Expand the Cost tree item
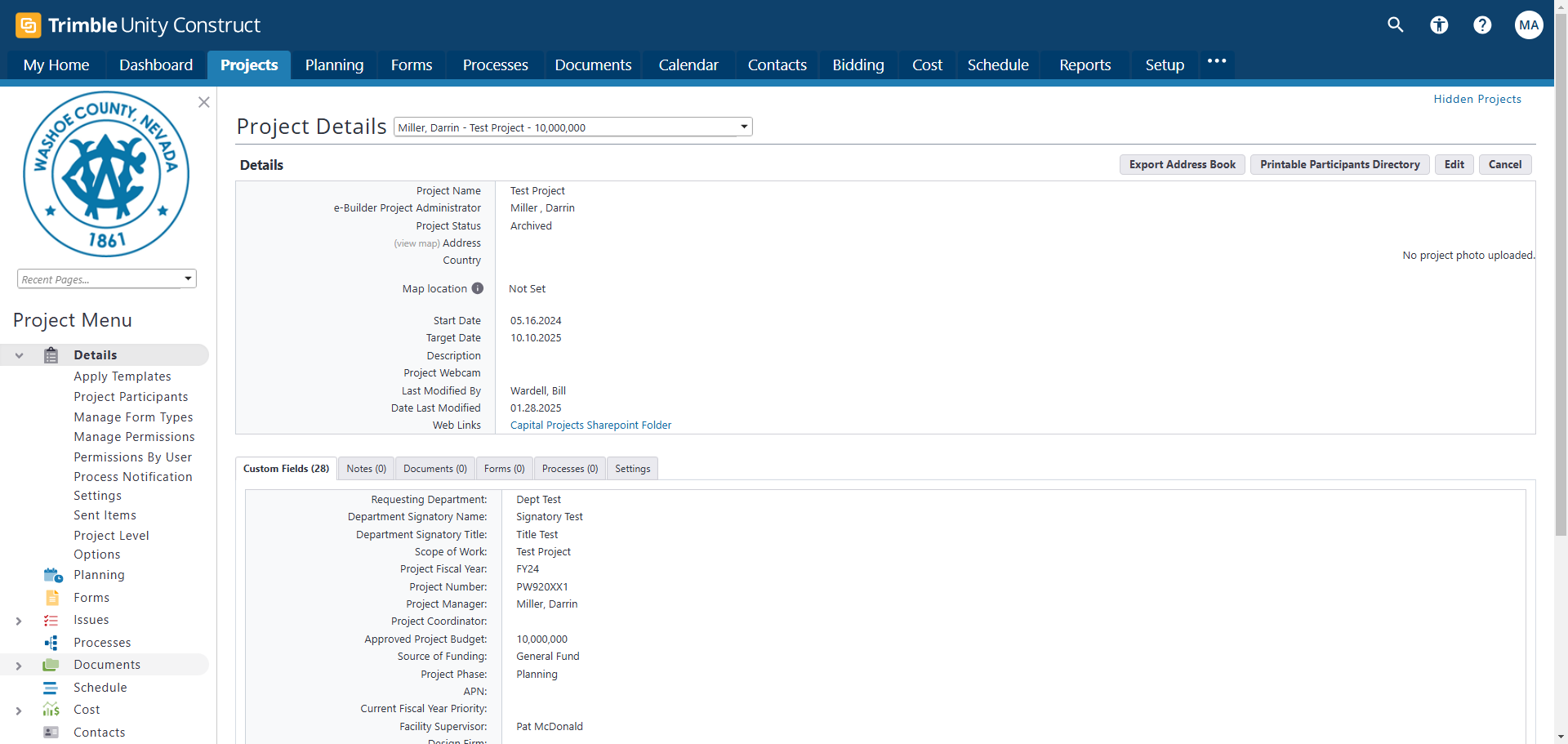 (19, 711)
